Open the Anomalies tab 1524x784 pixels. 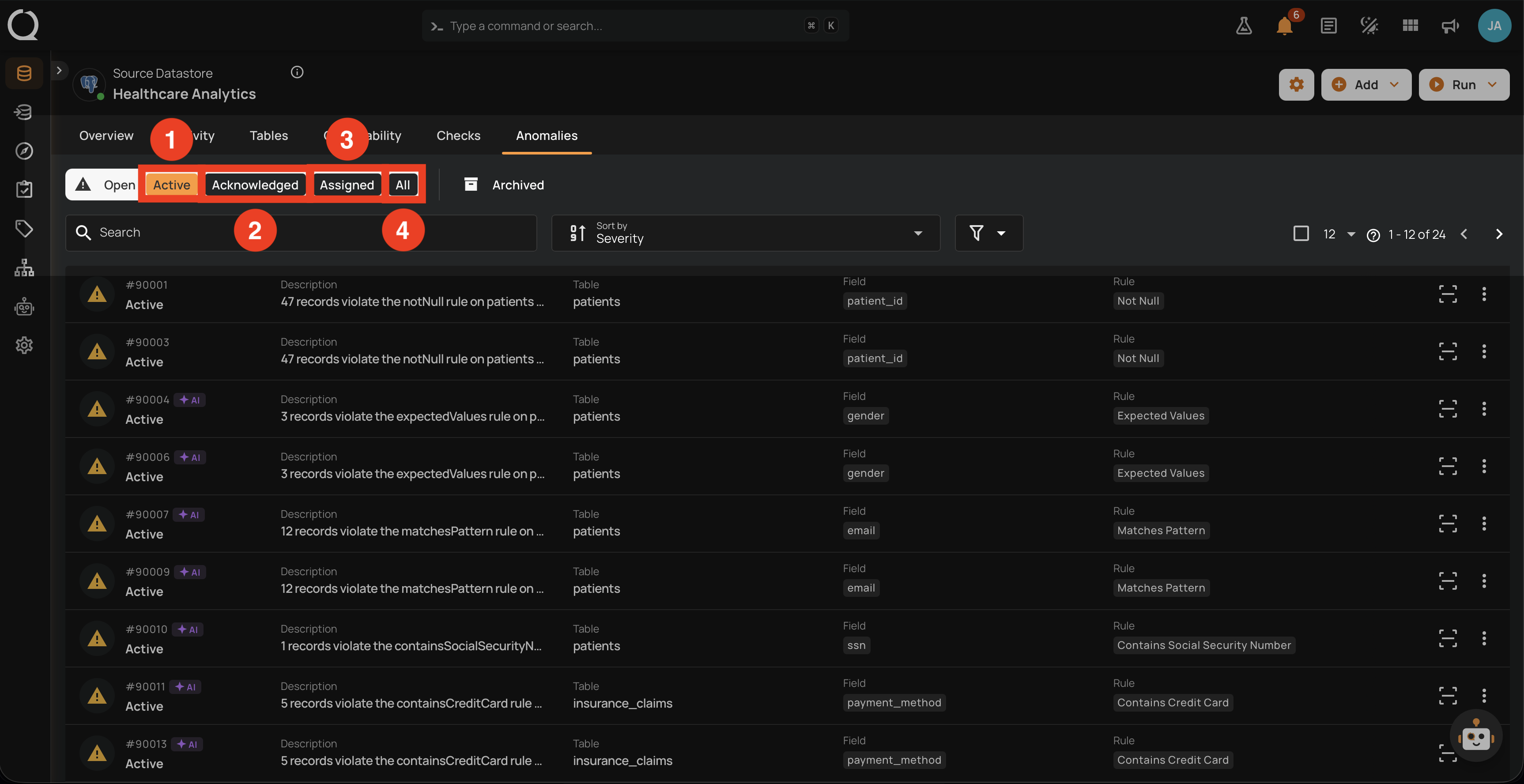pyautogui.click(x=547, y=136)
